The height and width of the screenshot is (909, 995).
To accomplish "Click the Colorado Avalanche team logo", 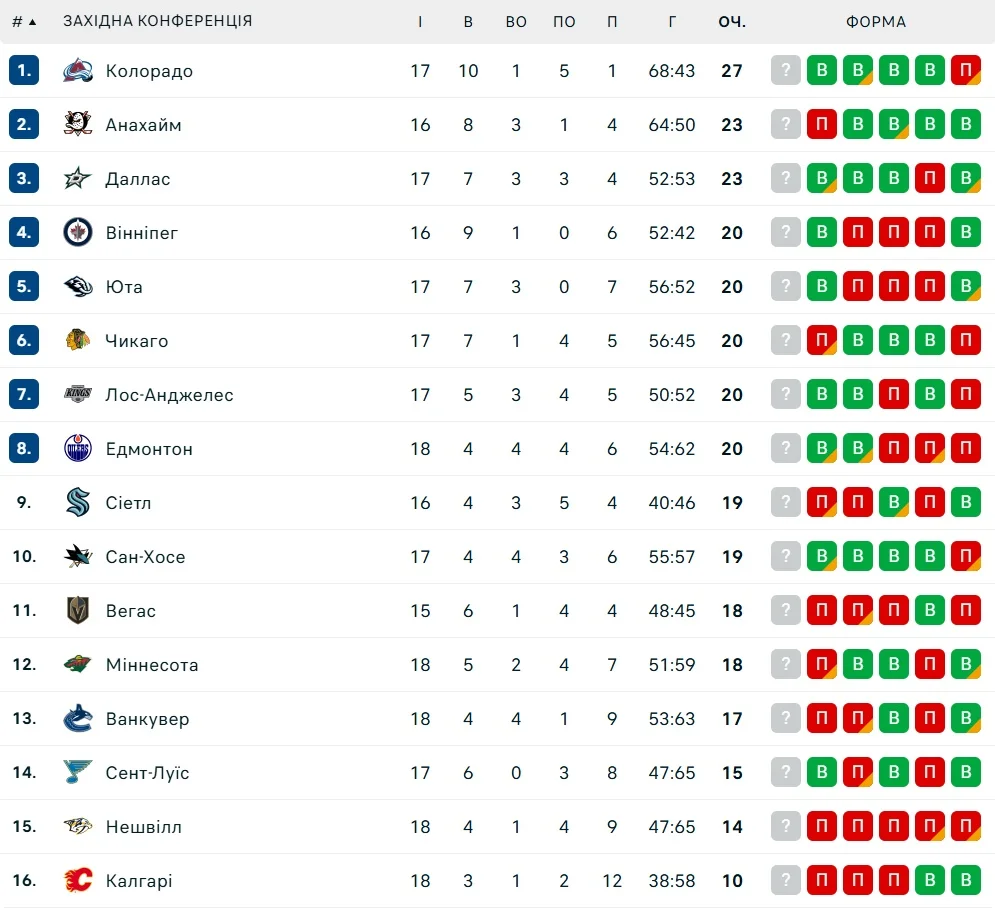I will pyautogui.click(x=78, y=71).
